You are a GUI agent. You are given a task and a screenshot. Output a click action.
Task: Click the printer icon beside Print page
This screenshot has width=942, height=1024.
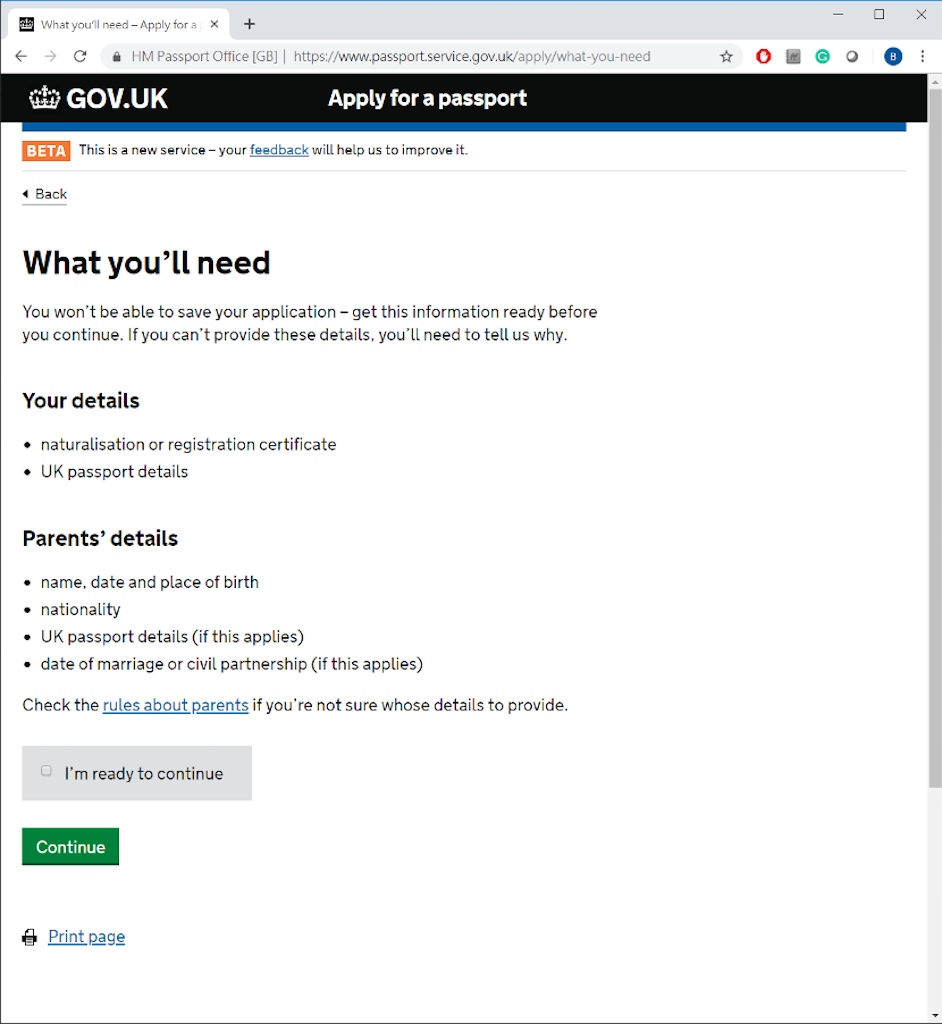[30, 937]
